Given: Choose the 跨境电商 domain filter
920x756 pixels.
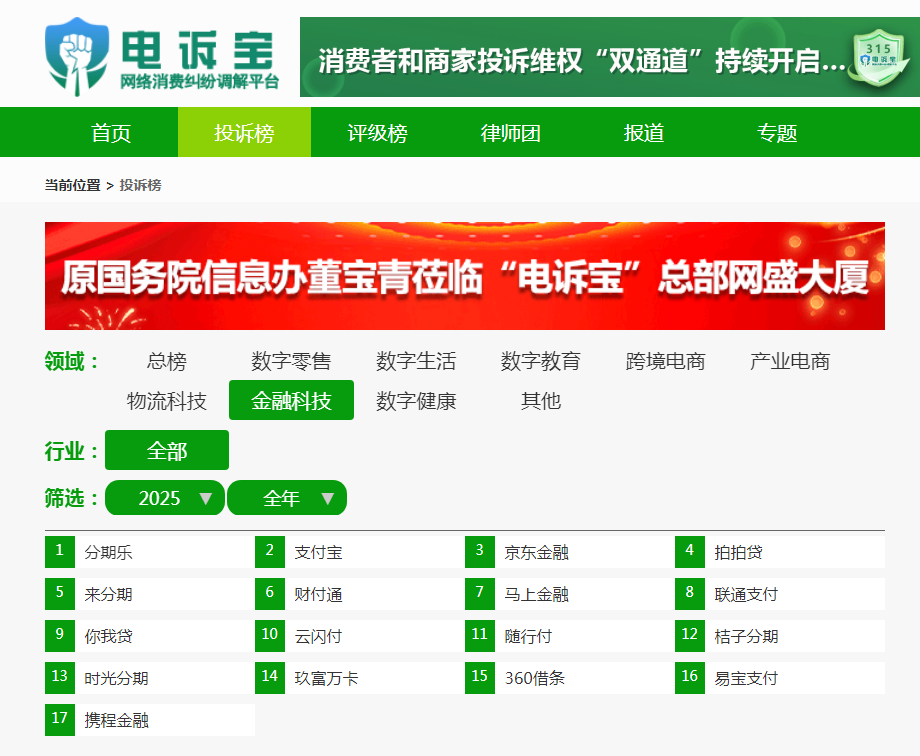Looking at the screenshot, I should pyautogui.click(x=665, y=361).
